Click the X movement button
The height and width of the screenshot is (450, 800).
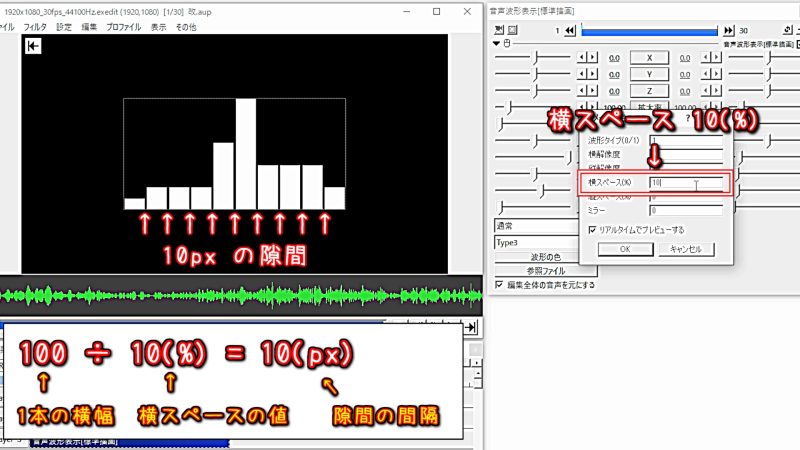pos(649,58)
